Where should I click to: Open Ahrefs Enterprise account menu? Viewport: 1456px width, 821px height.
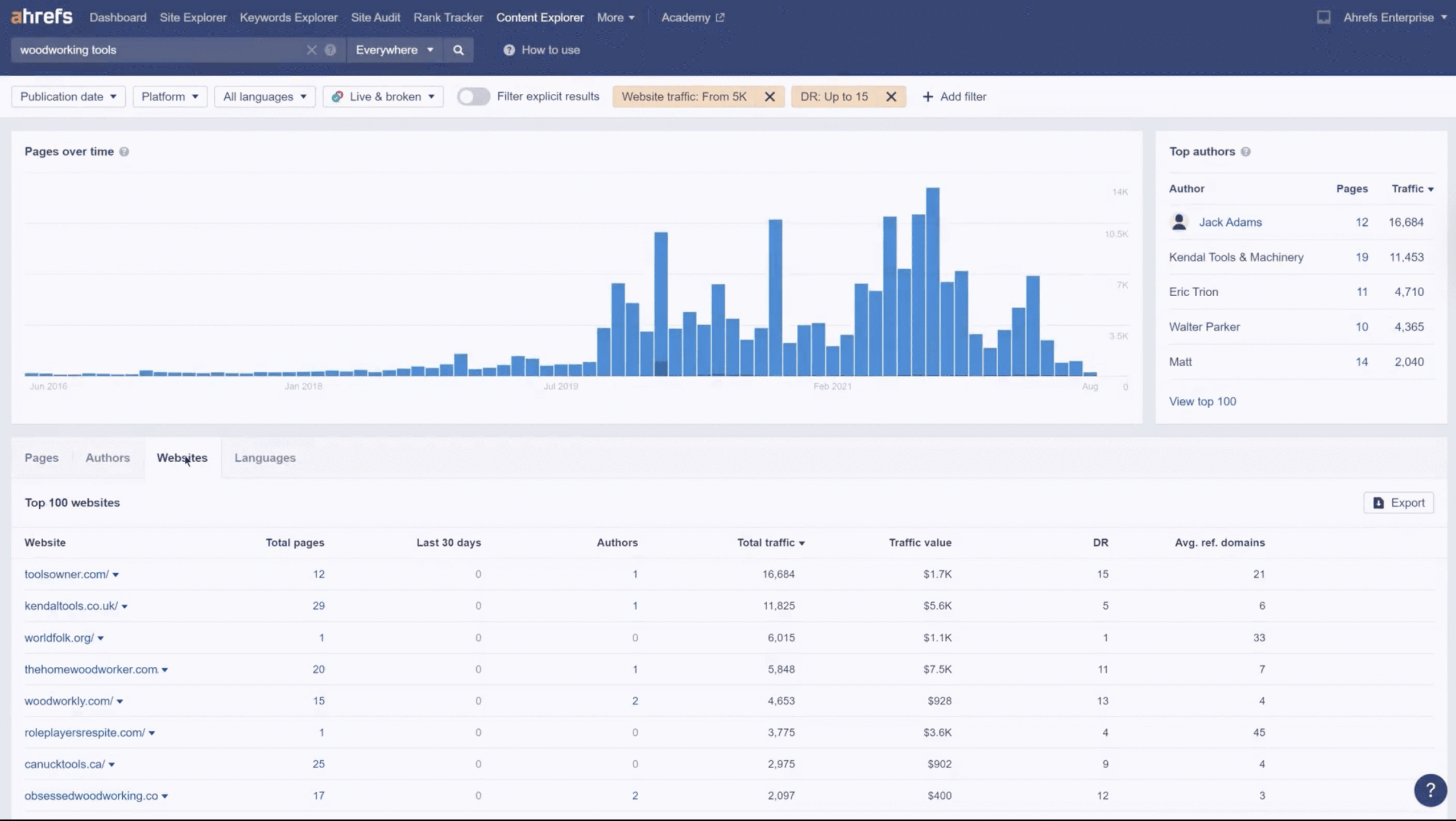[x=1395, y=18]
